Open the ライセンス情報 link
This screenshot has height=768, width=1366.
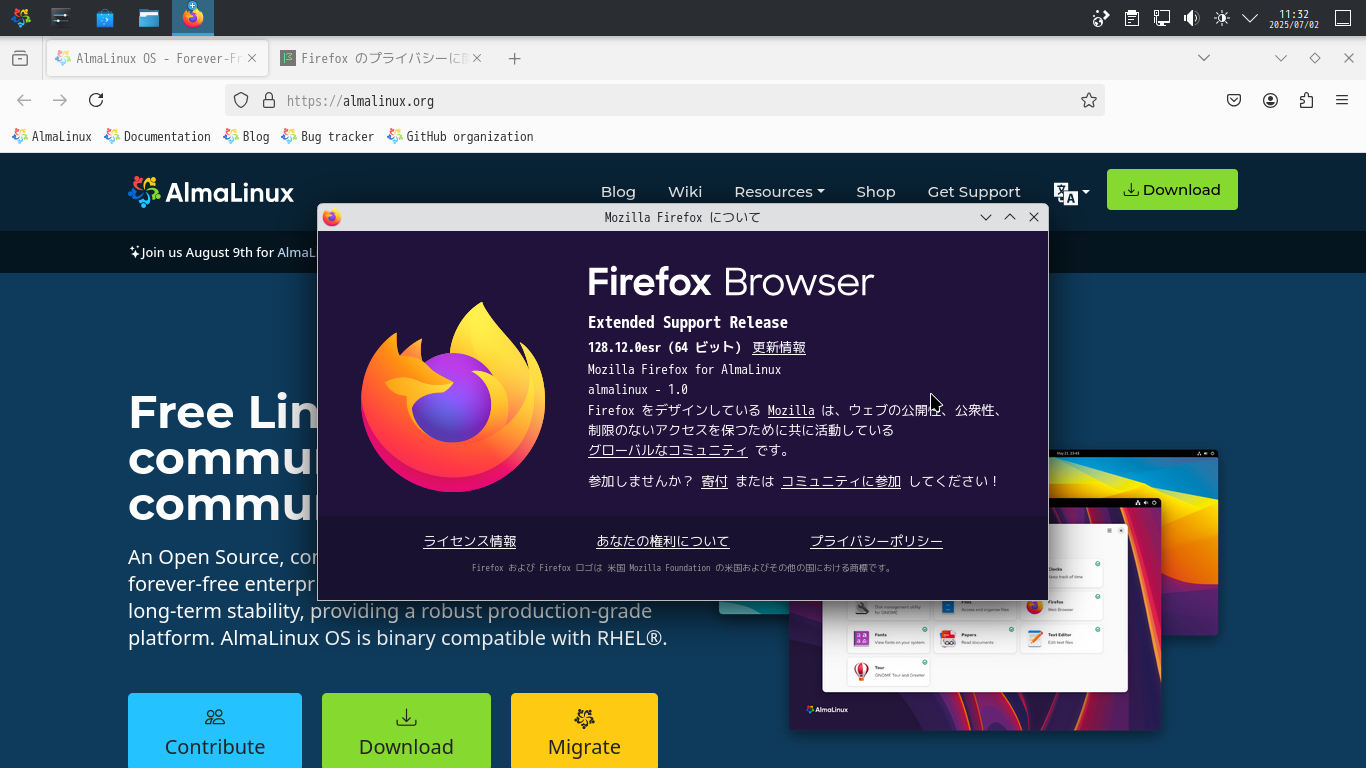point(470,541)
